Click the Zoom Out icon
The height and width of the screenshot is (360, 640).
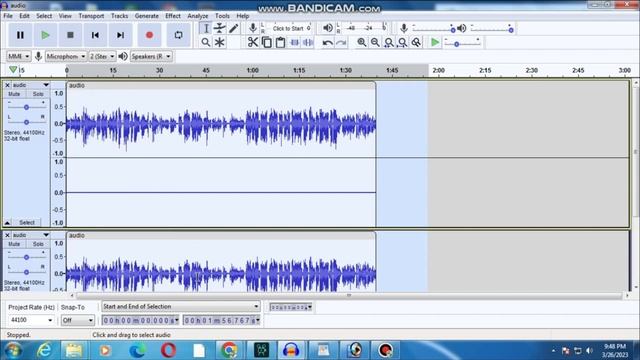pyautogui.click(x=375, y=42)
